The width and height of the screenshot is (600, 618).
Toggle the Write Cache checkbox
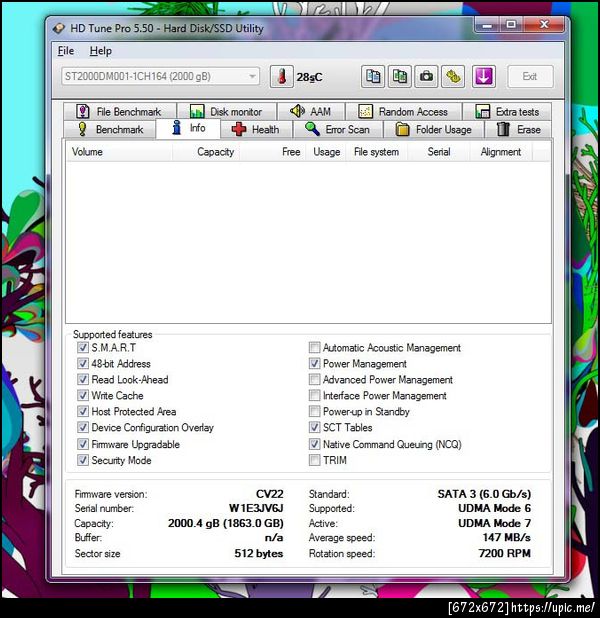[83, 395]
